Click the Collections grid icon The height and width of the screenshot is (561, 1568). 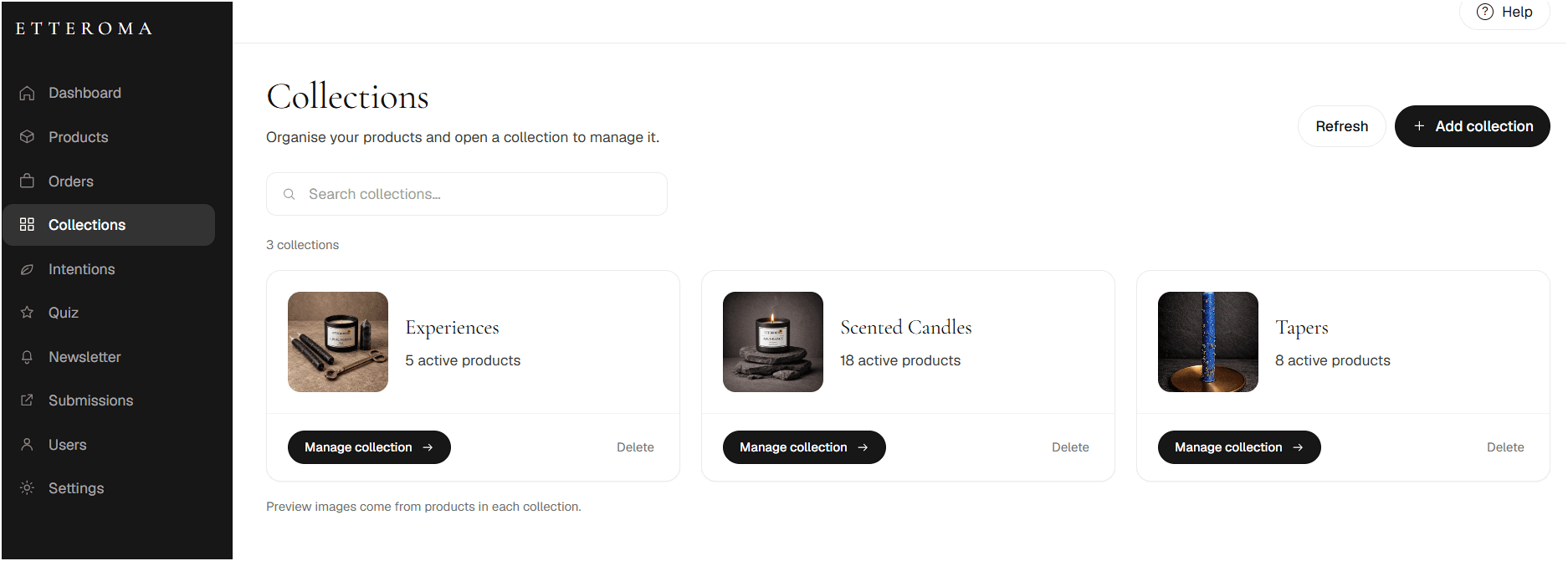(27, 225)
